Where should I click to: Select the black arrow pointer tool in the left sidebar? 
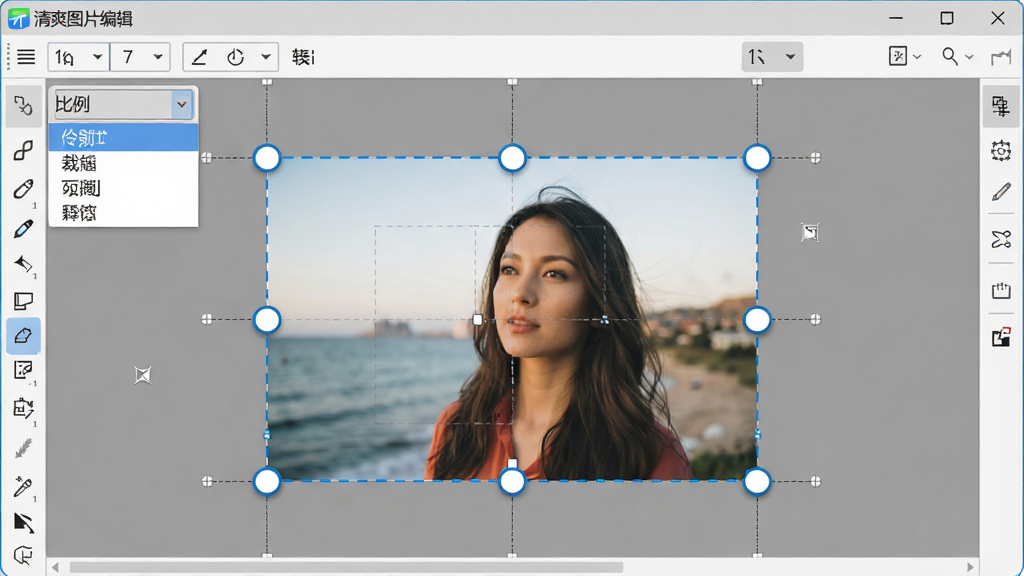pyautogui.click(x=24, y=522)
